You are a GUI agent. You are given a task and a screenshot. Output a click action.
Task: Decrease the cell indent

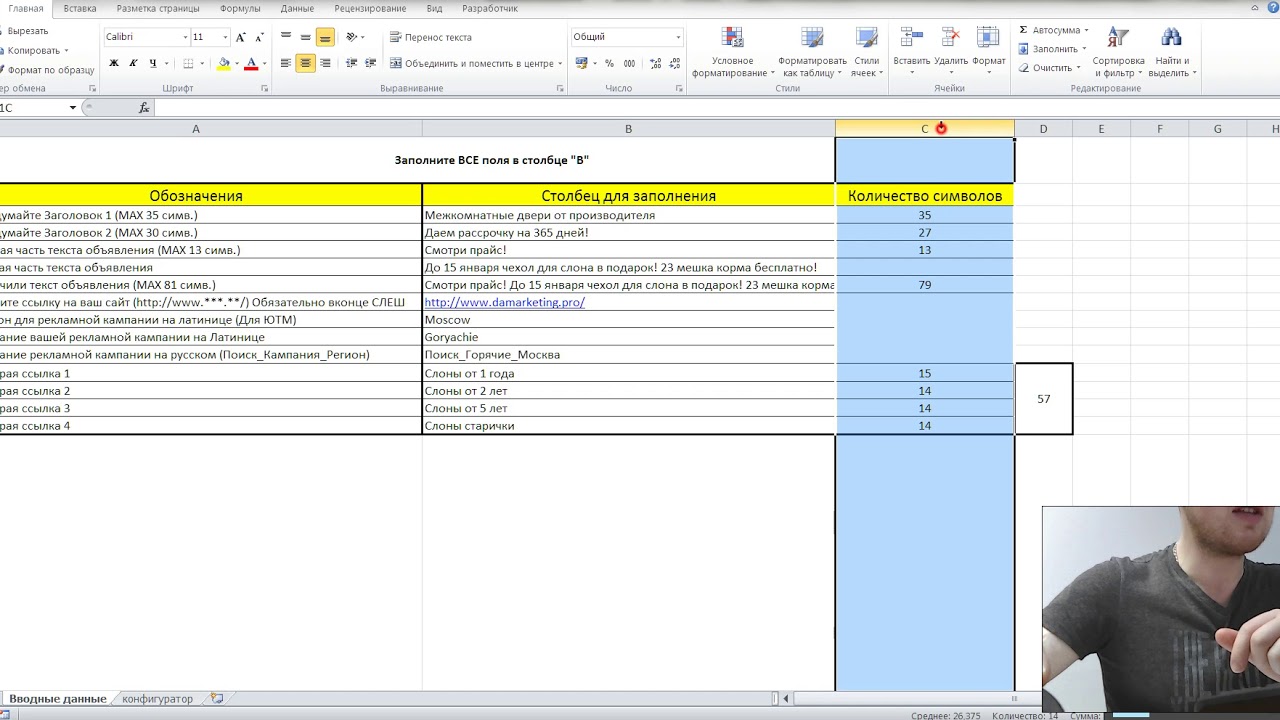(x=351, y=63)
